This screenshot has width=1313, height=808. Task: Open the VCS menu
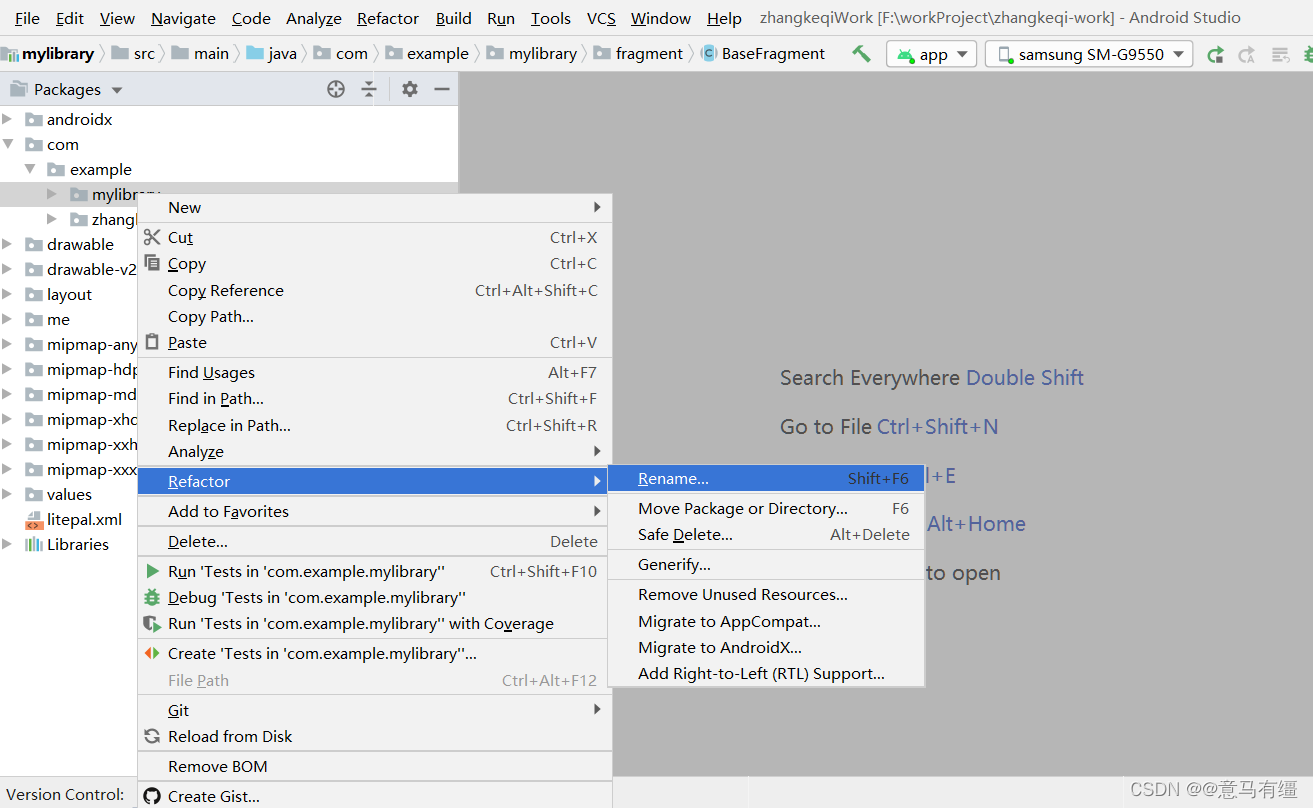pos(601,18)
